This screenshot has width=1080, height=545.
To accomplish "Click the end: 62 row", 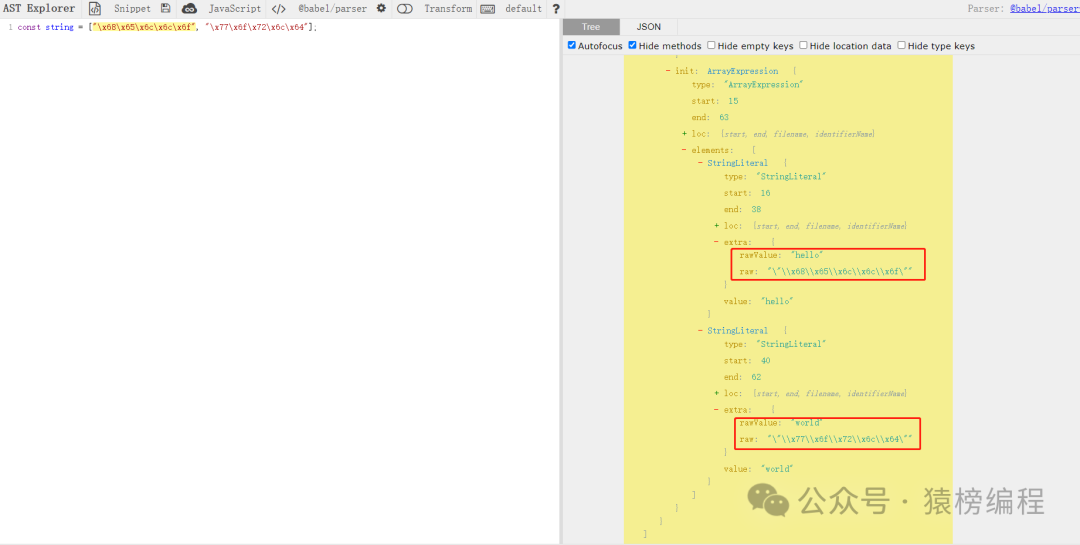I will tap(742, 378).
